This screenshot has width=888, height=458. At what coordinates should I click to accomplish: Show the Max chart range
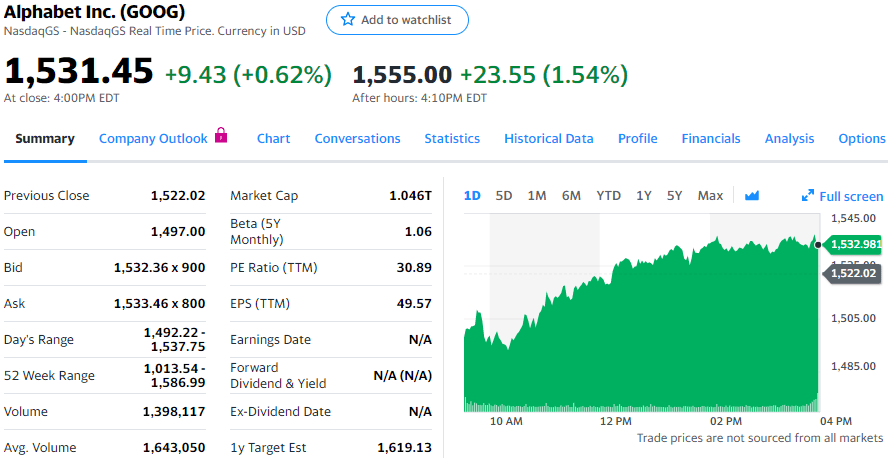click(710, 196)
